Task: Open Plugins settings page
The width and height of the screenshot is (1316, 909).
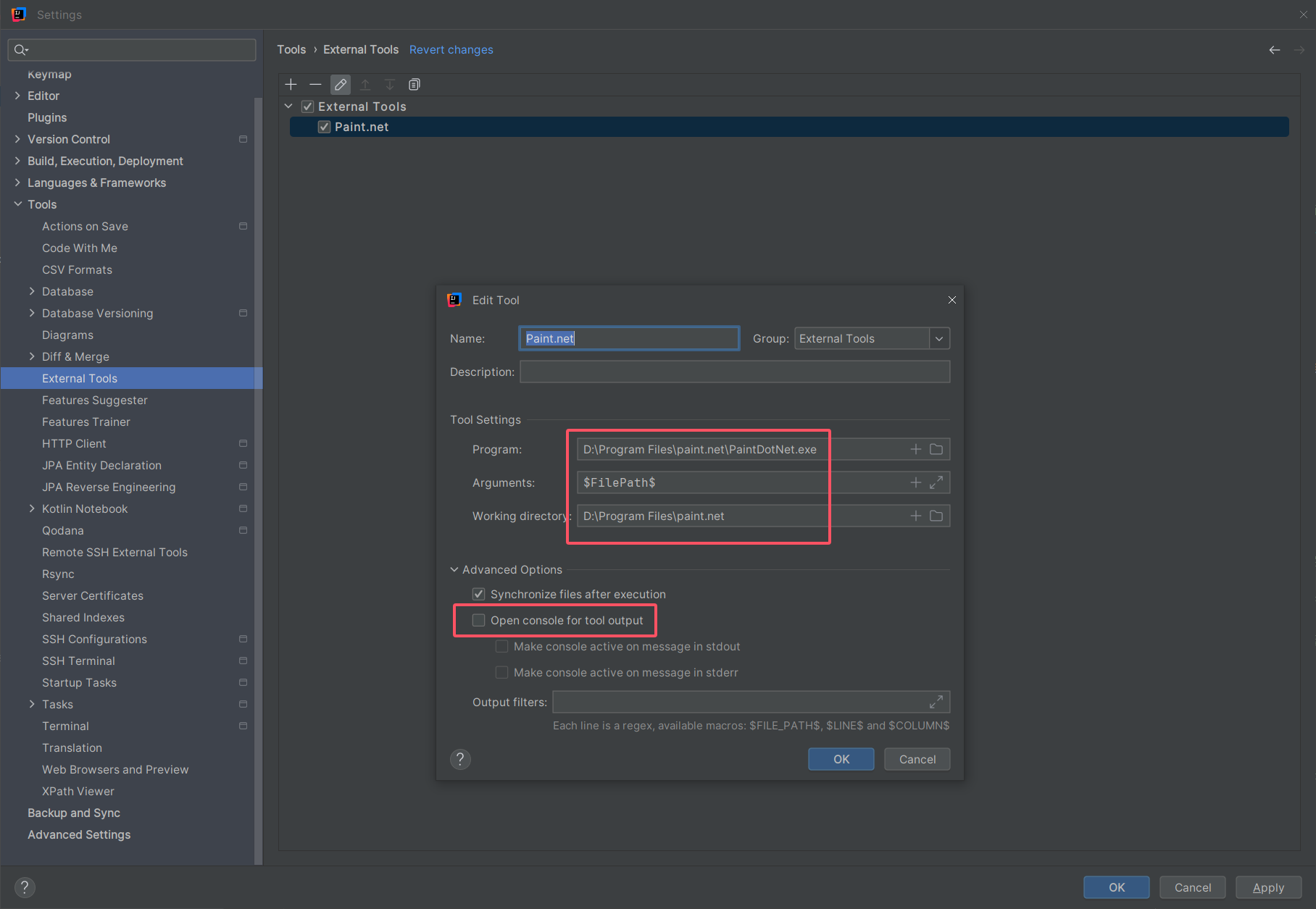Action: [47, 117]
